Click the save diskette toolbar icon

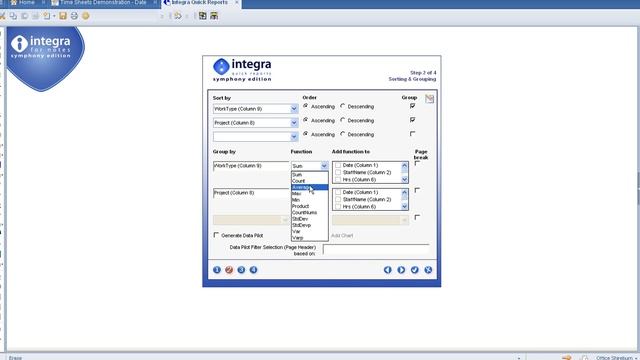tap(63, 16)
